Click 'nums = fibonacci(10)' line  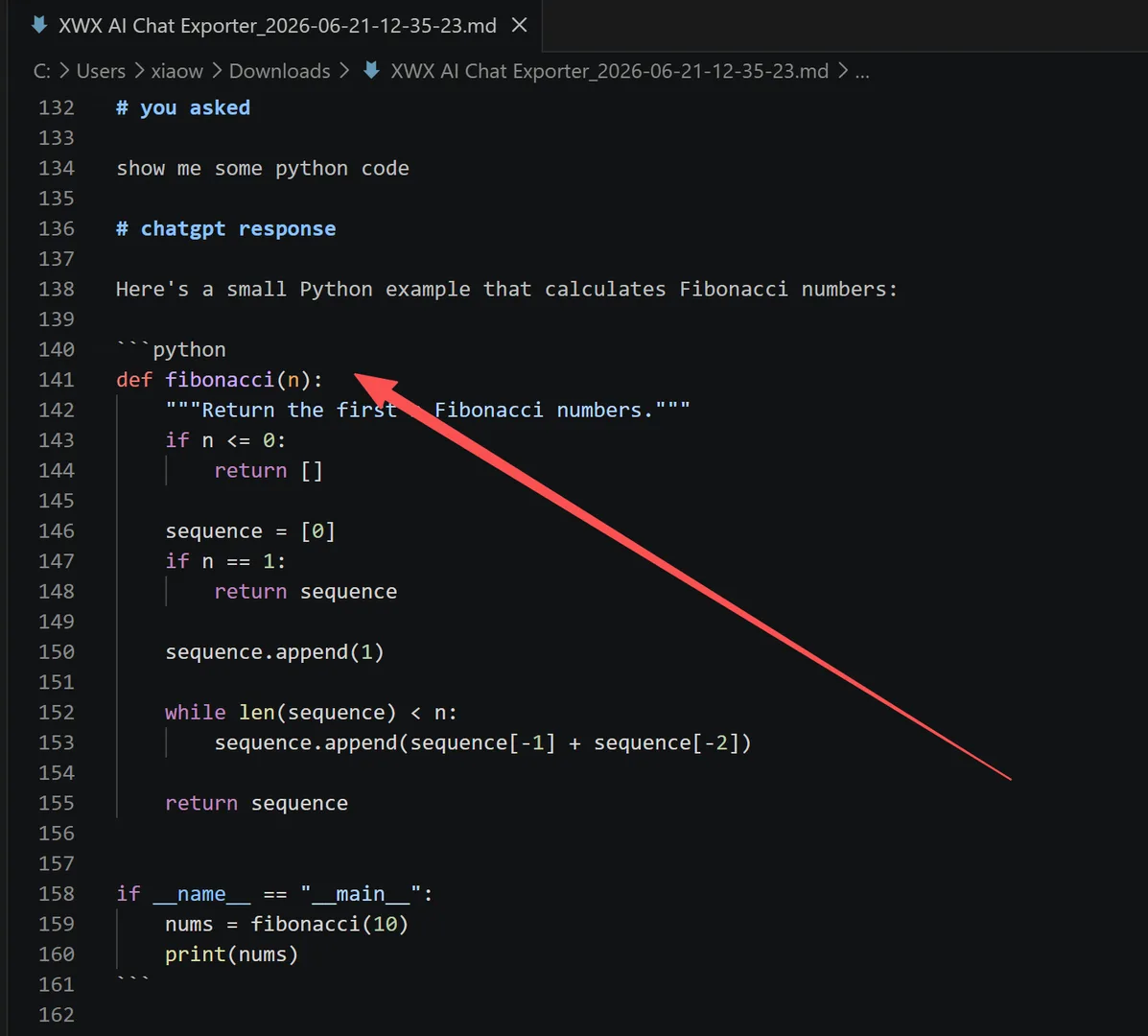286,924
